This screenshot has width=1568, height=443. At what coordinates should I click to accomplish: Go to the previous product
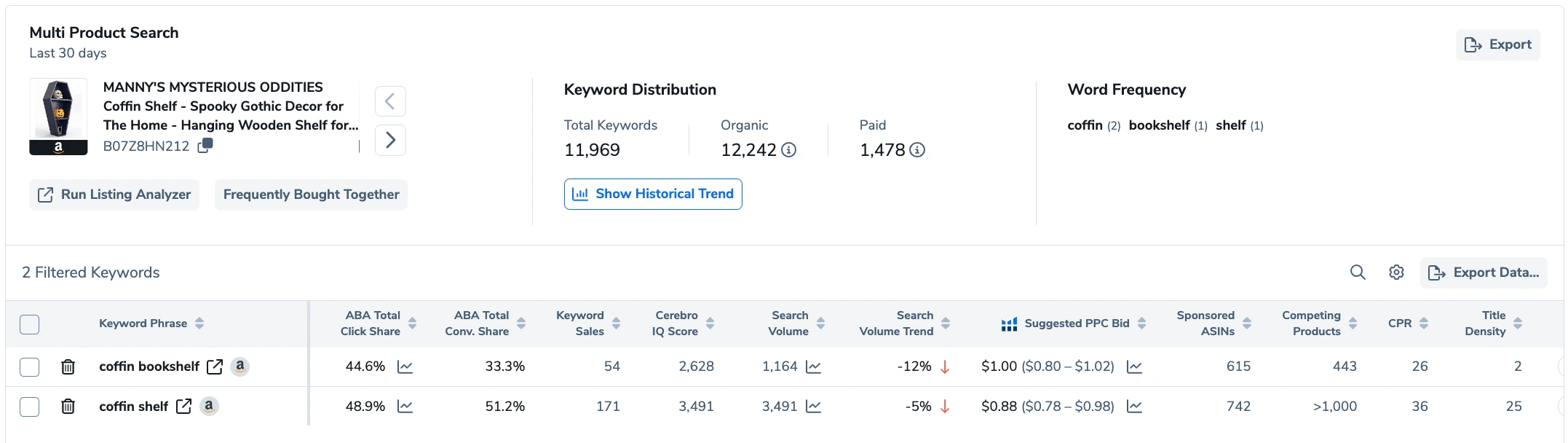[x=390, y=101]
